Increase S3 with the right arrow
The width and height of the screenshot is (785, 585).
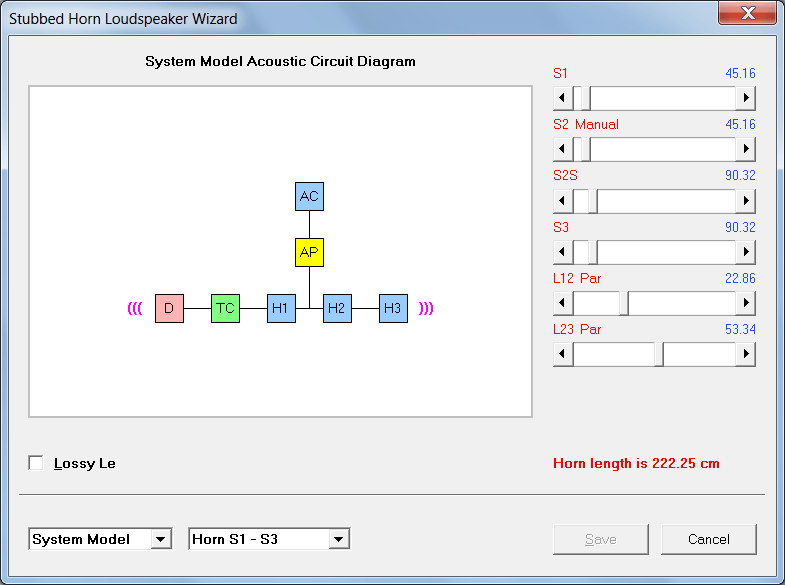[x=745, y=252]
